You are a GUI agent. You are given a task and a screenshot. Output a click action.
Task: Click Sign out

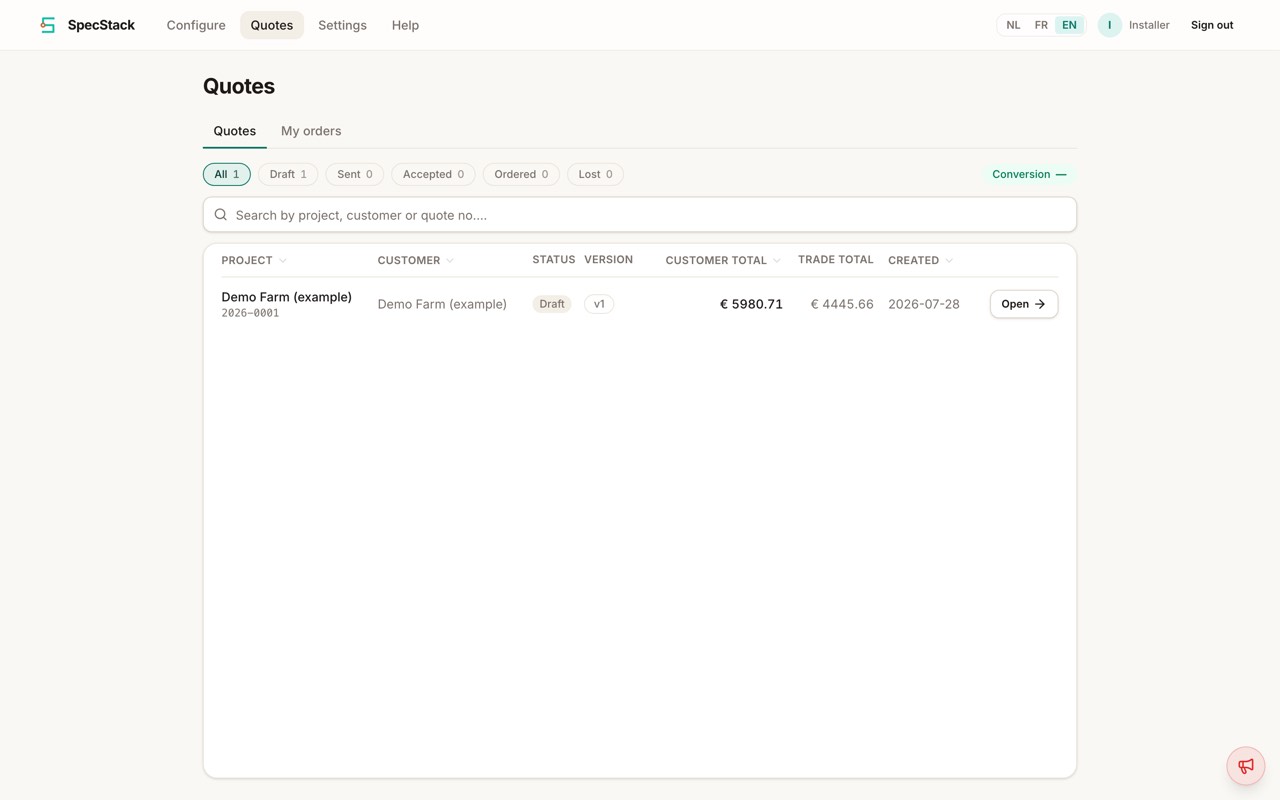tap(1212, 25)
